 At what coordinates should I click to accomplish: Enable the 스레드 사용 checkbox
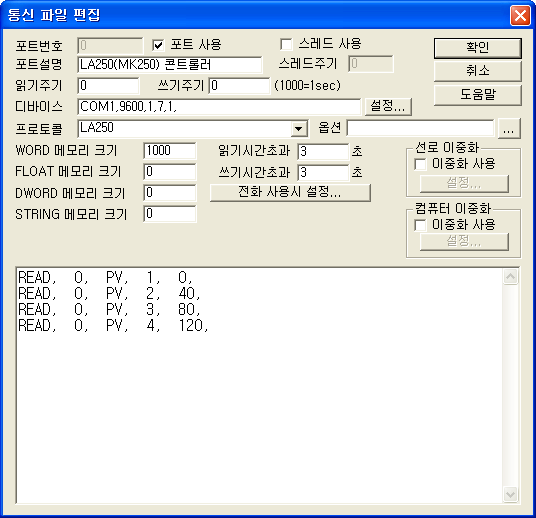point(286,44)
